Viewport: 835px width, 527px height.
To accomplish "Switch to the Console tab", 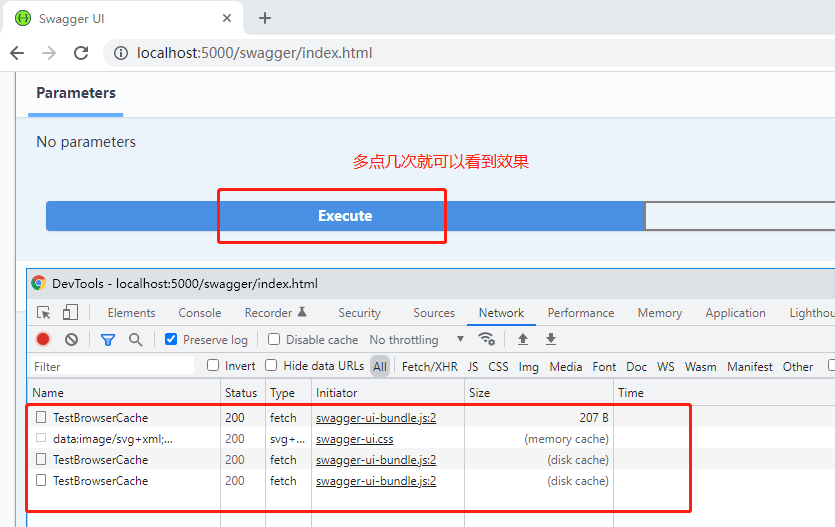I will [x=200, y=313].
